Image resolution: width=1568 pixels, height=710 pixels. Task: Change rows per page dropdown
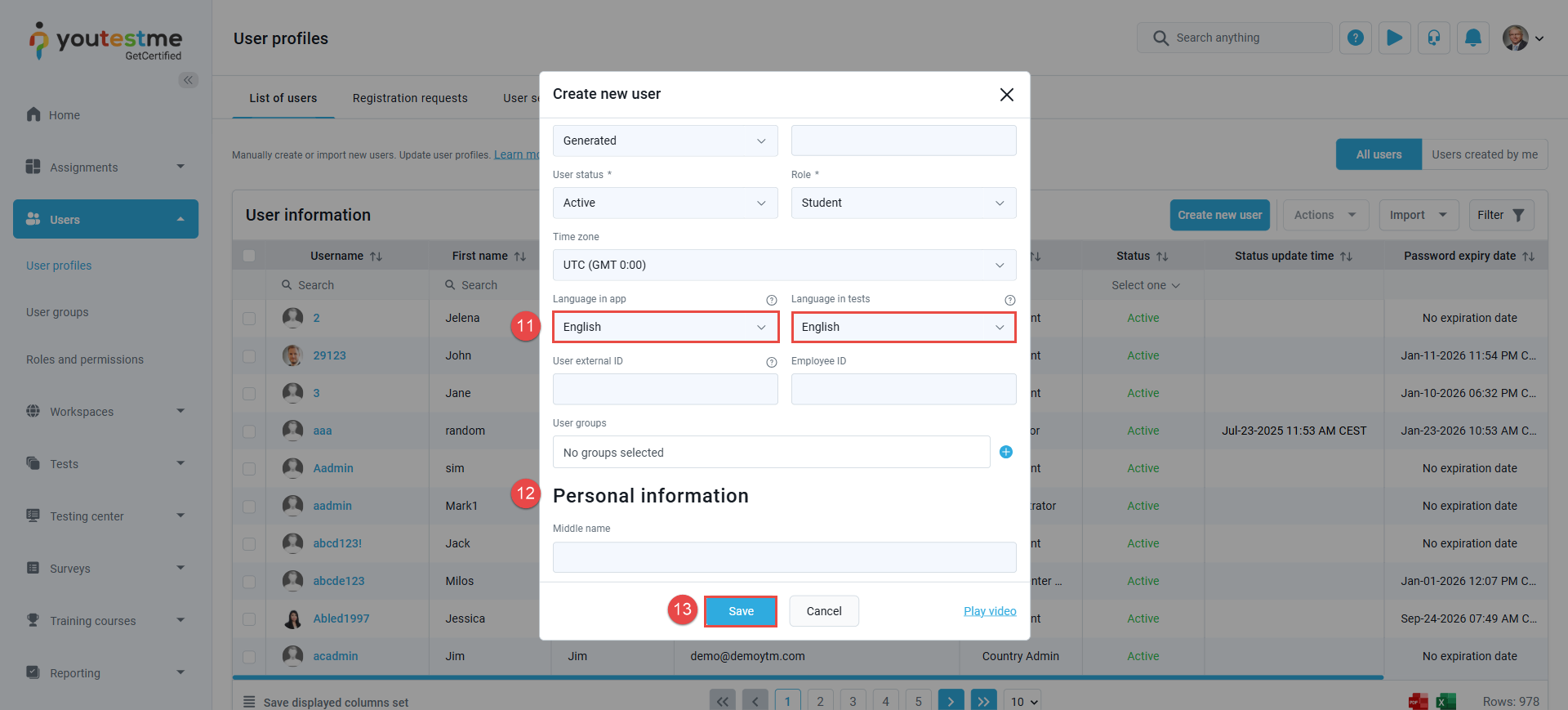[1024, 701]
